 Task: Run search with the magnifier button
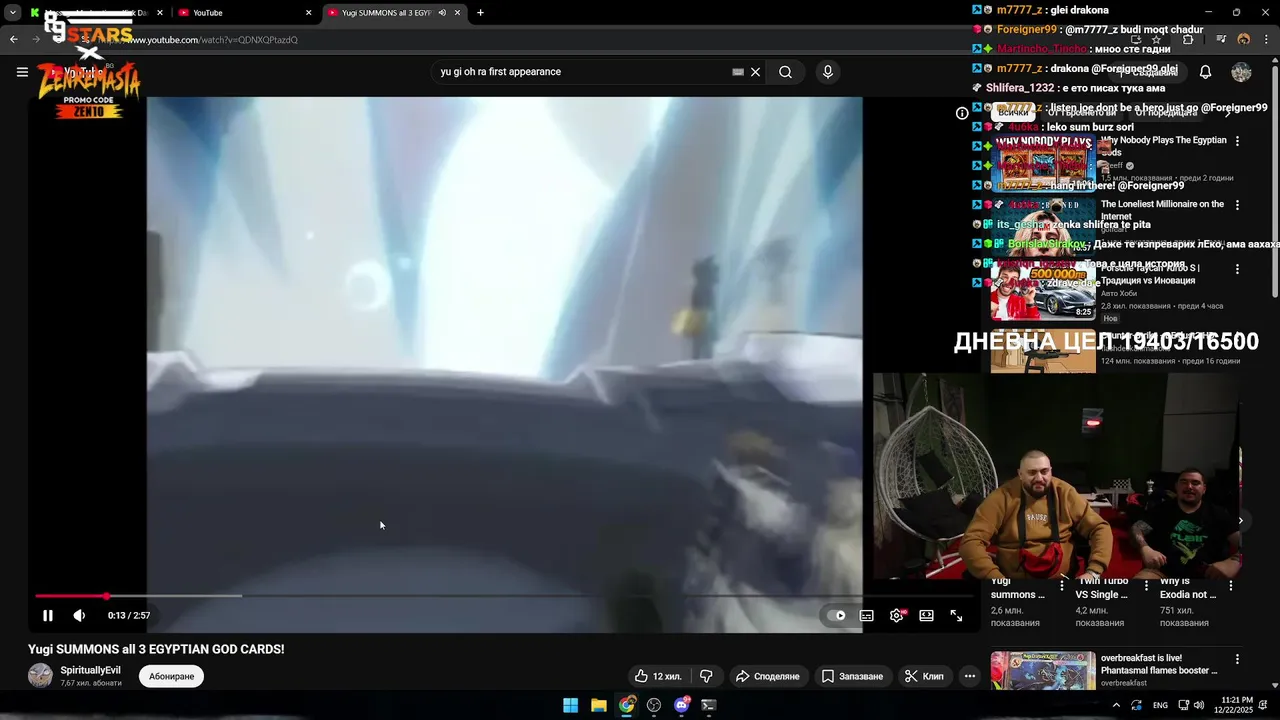click(x=786, y=72)
